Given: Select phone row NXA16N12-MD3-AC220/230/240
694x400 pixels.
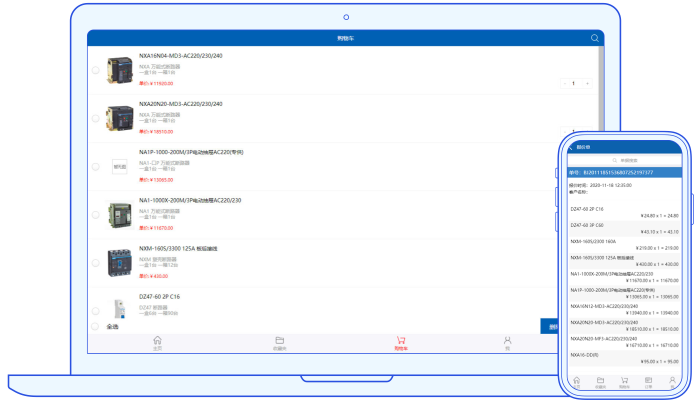Looking at the screenshot, I should pos(624,310).
